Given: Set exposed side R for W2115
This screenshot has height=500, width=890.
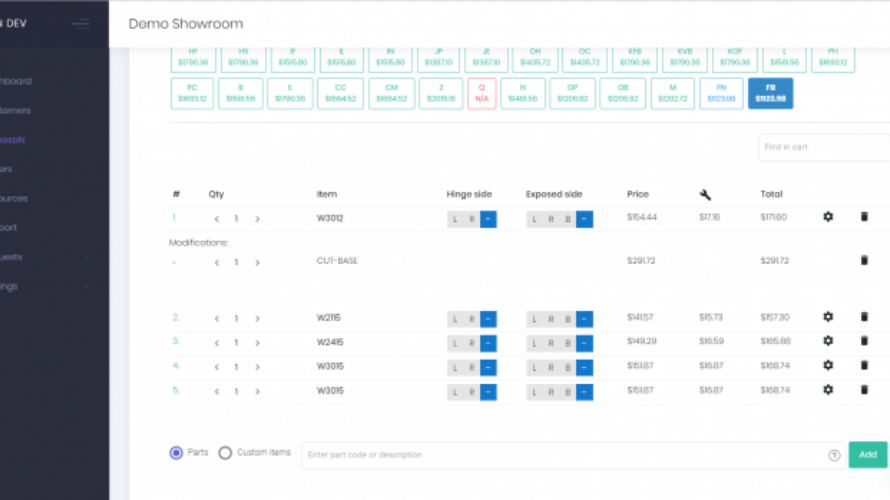Looking at the screenshot, I should pos(551,319).
